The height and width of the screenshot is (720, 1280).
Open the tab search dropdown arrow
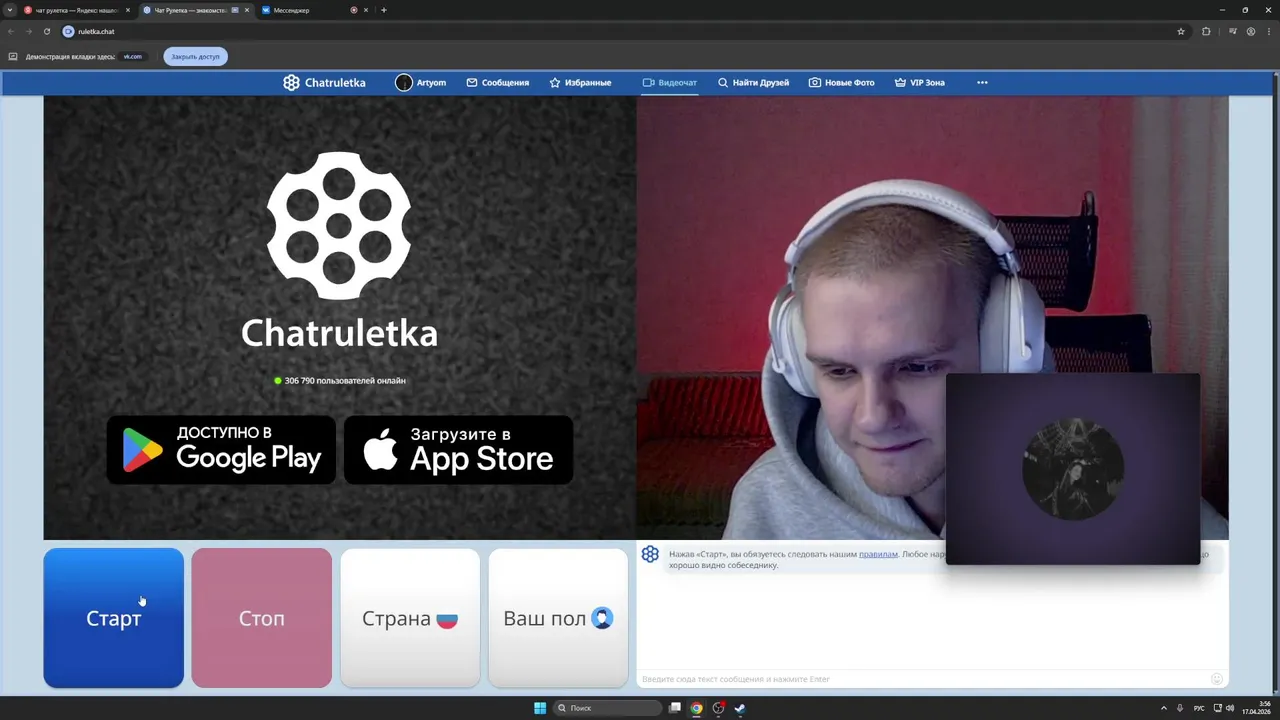[x=10, y=10]
